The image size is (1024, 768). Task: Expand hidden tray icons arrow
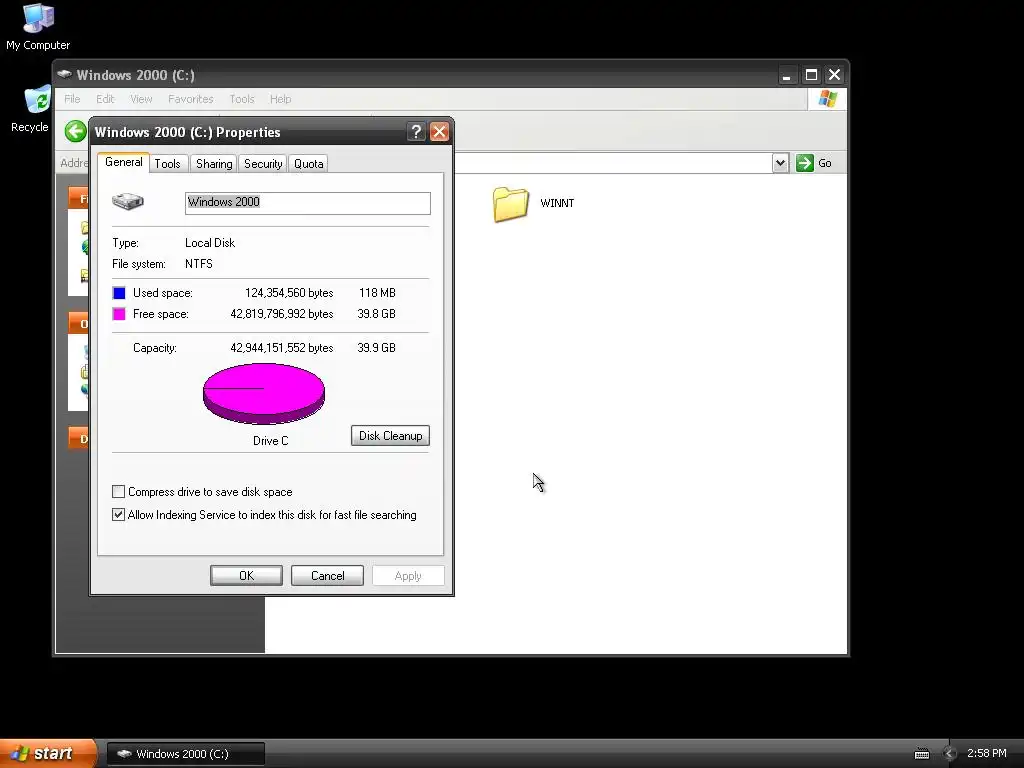pyautogui.click(x=950, y=754)
